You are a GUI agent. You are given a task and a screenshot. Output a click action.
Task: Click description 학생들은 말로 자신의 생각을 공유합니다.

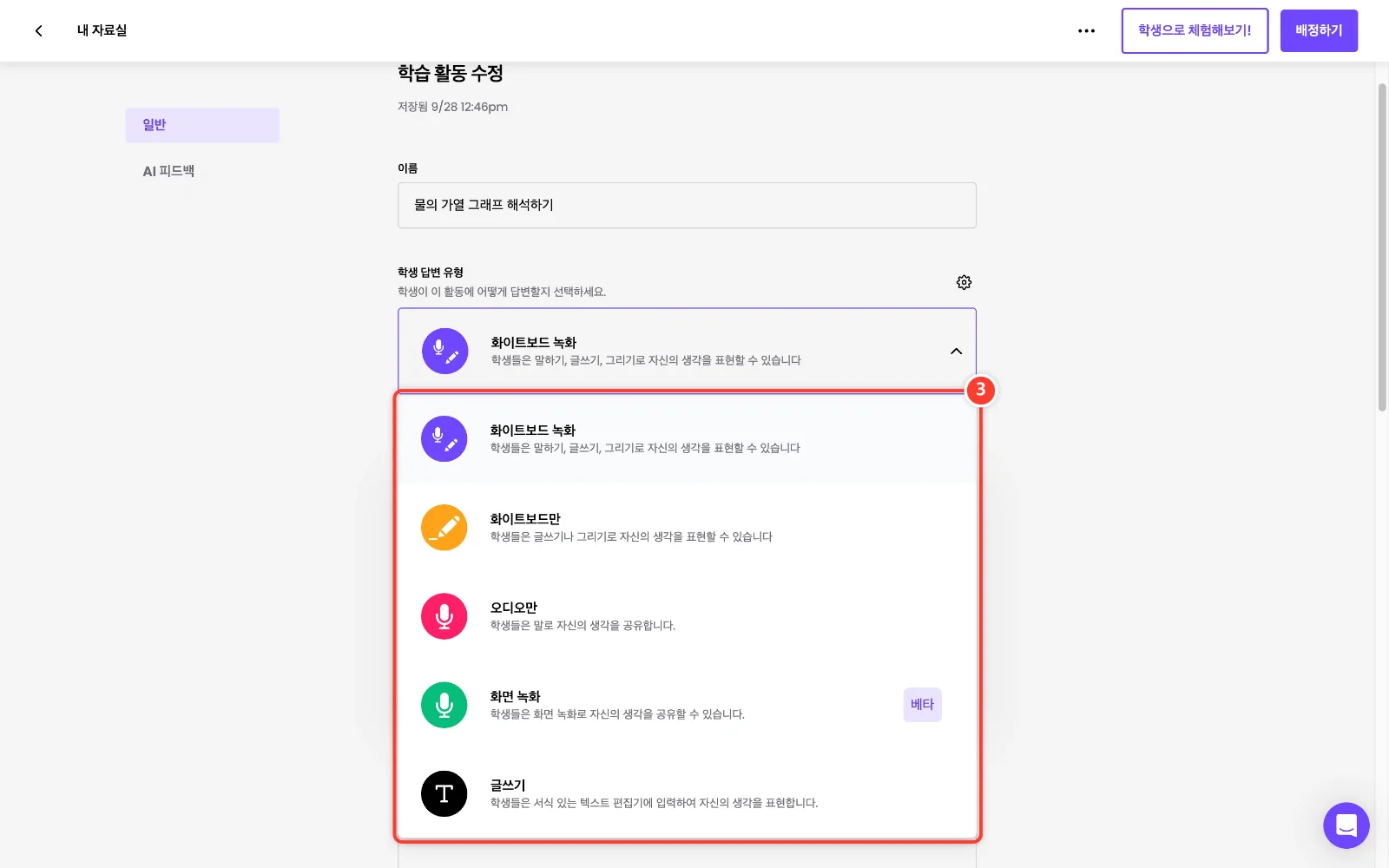[583, 626]
